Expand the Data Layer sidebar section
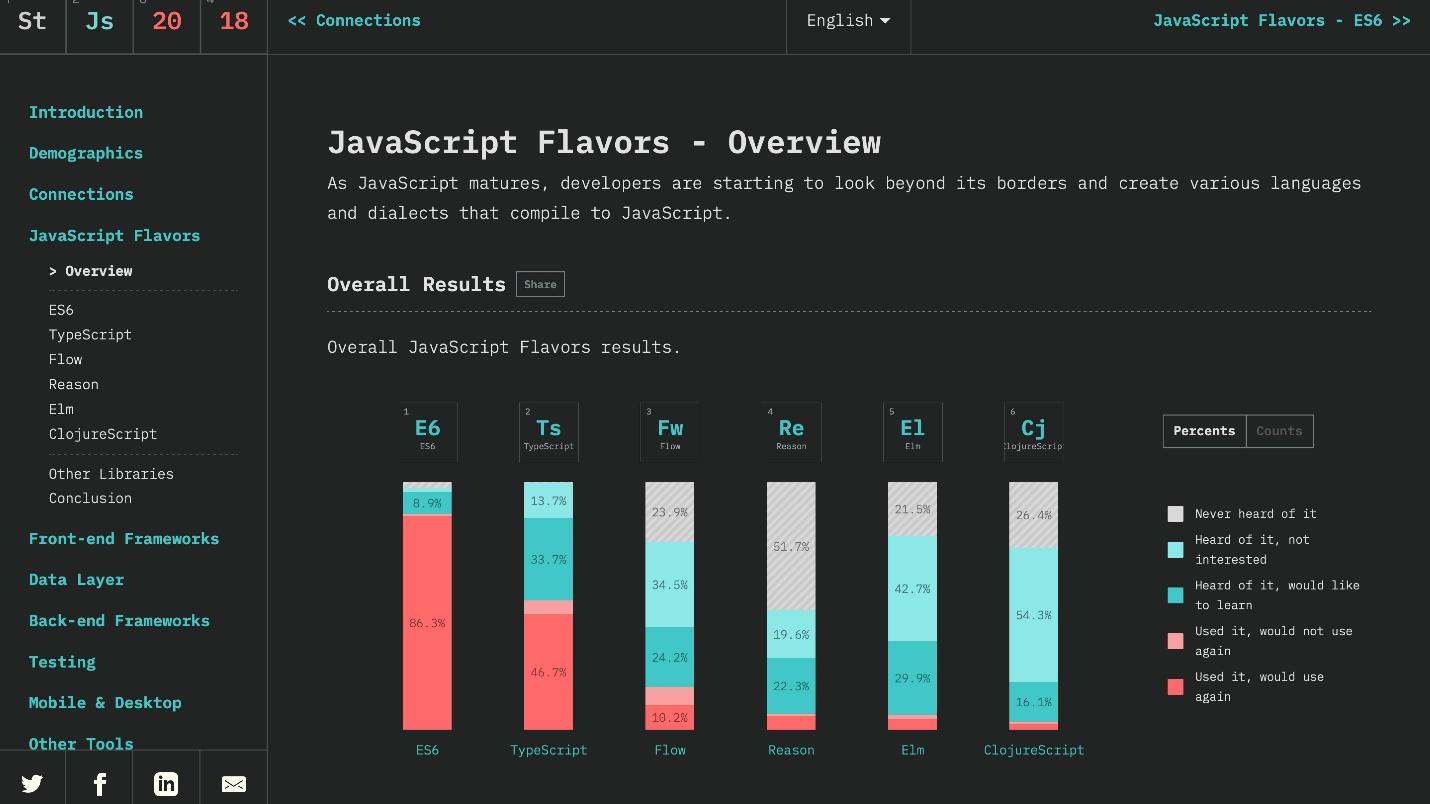The height and width of the screenshot is (804, 1430). tap(77, 580)
